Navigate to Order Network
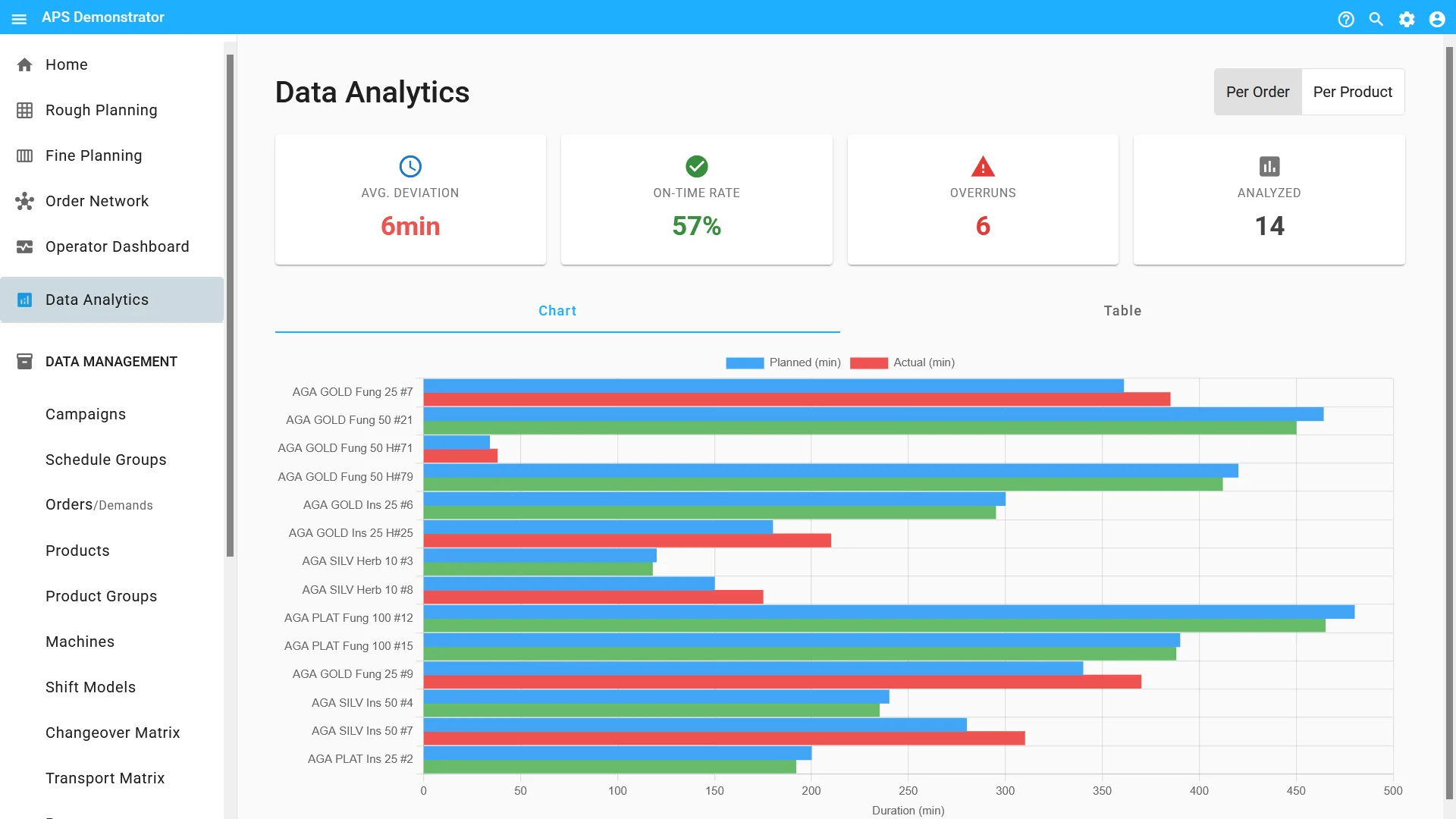 [112, 201]
